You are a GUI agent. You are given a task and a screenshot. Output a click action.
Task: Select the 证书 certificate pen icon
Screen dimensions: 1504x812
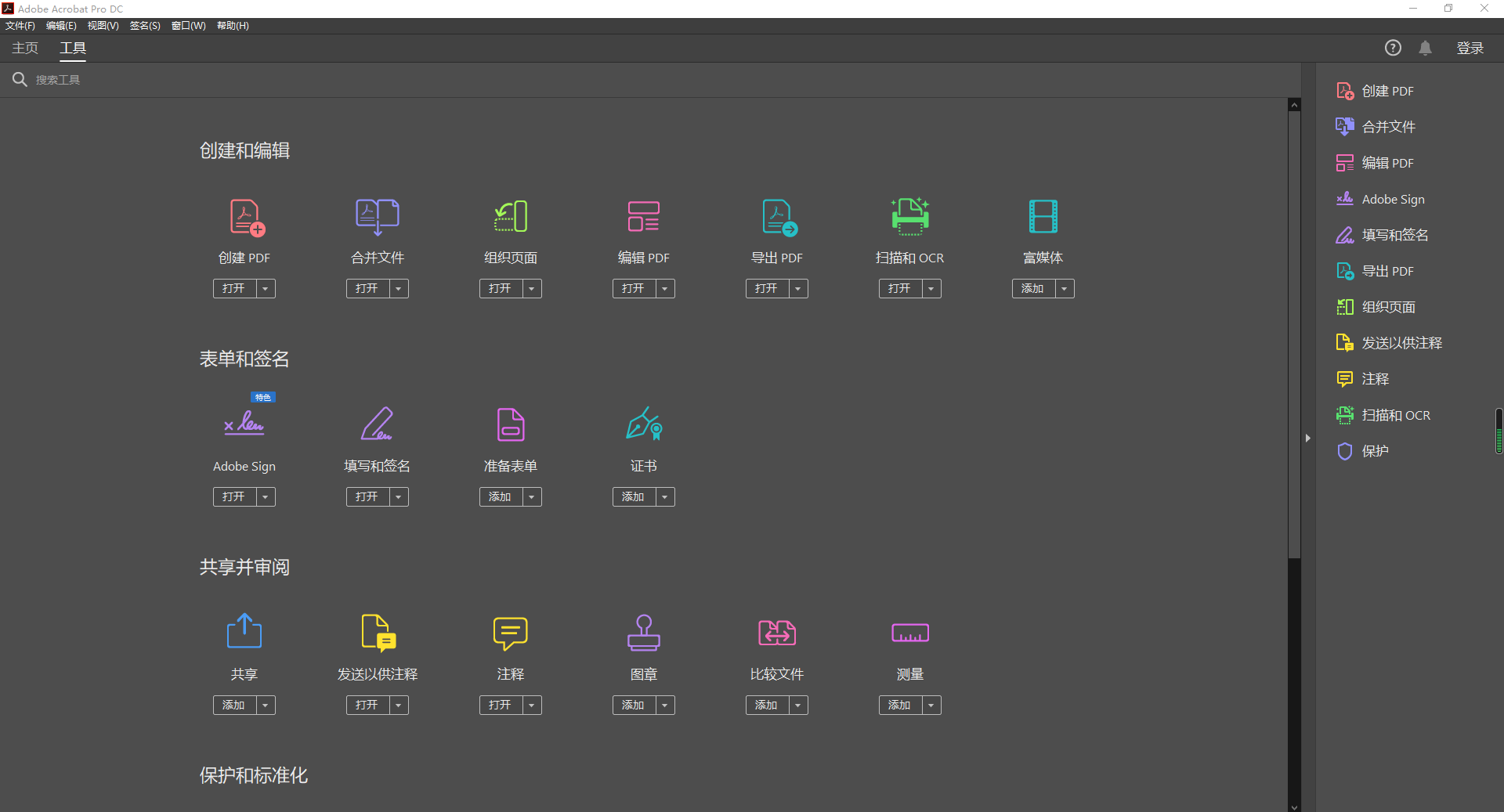point(645,423)
